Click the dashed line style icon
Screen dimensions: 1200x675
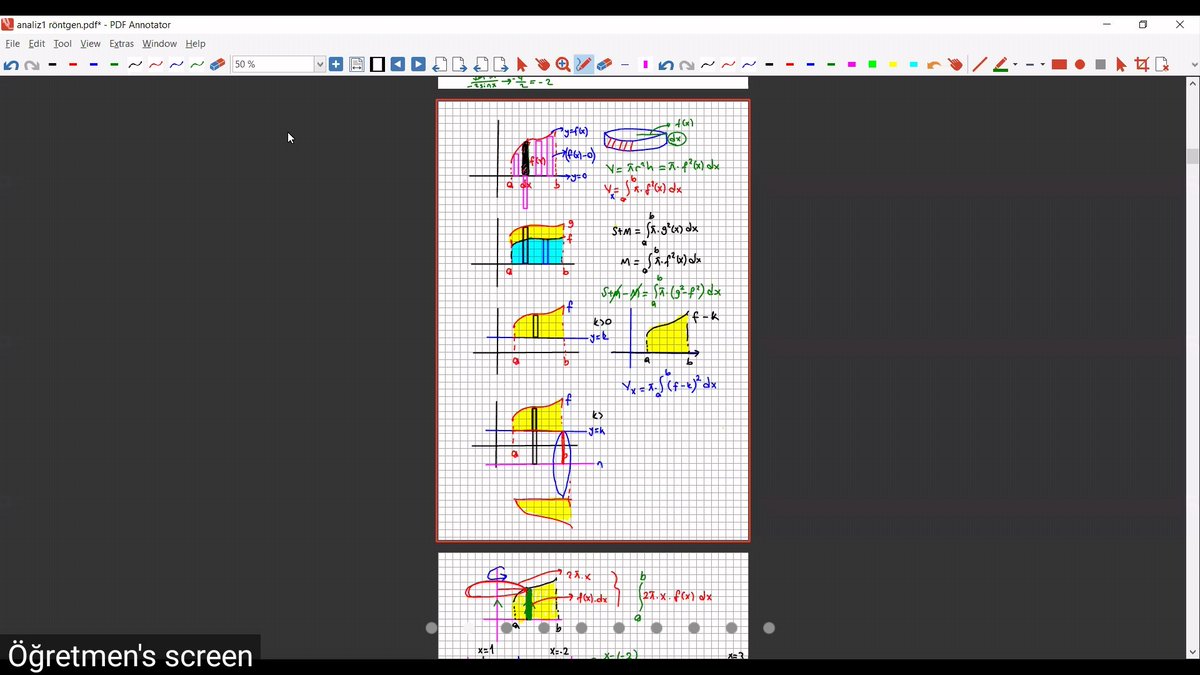[x=1029, y=65]
